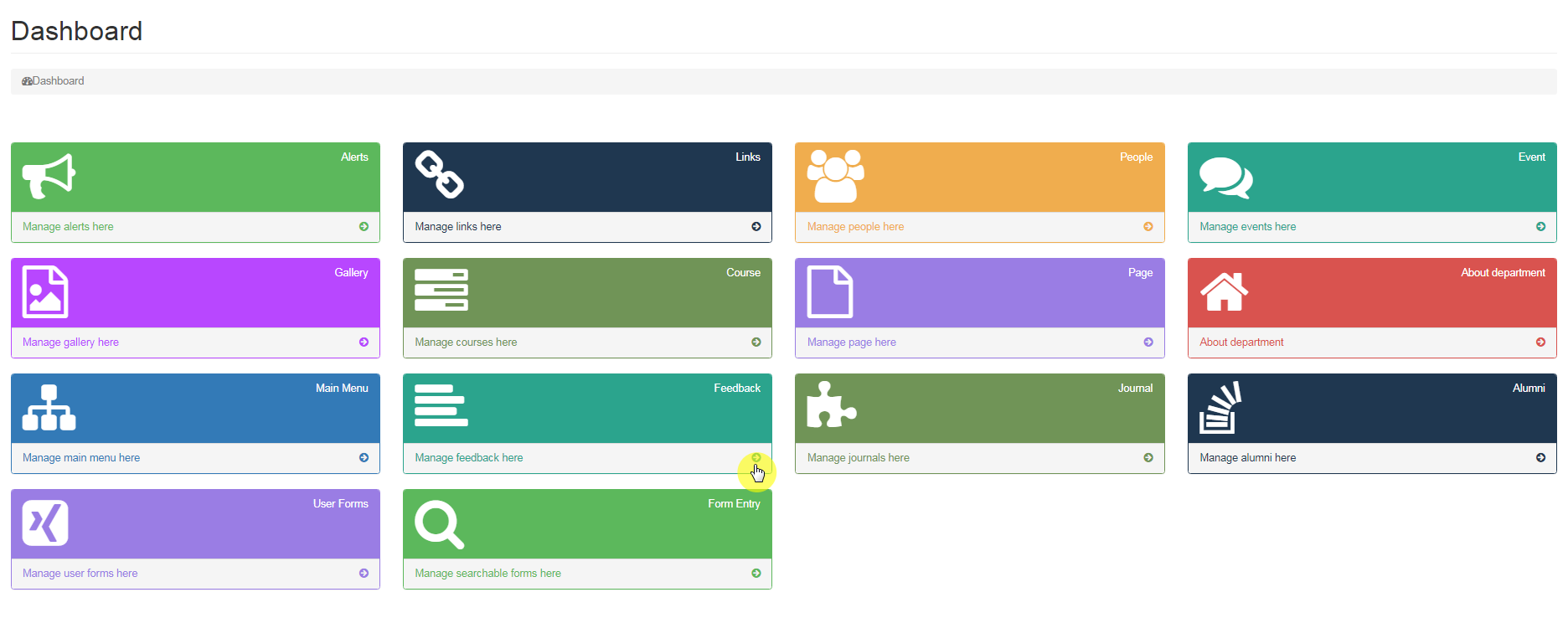Click the megaphone icon on Alerts card

coord(49,176)
